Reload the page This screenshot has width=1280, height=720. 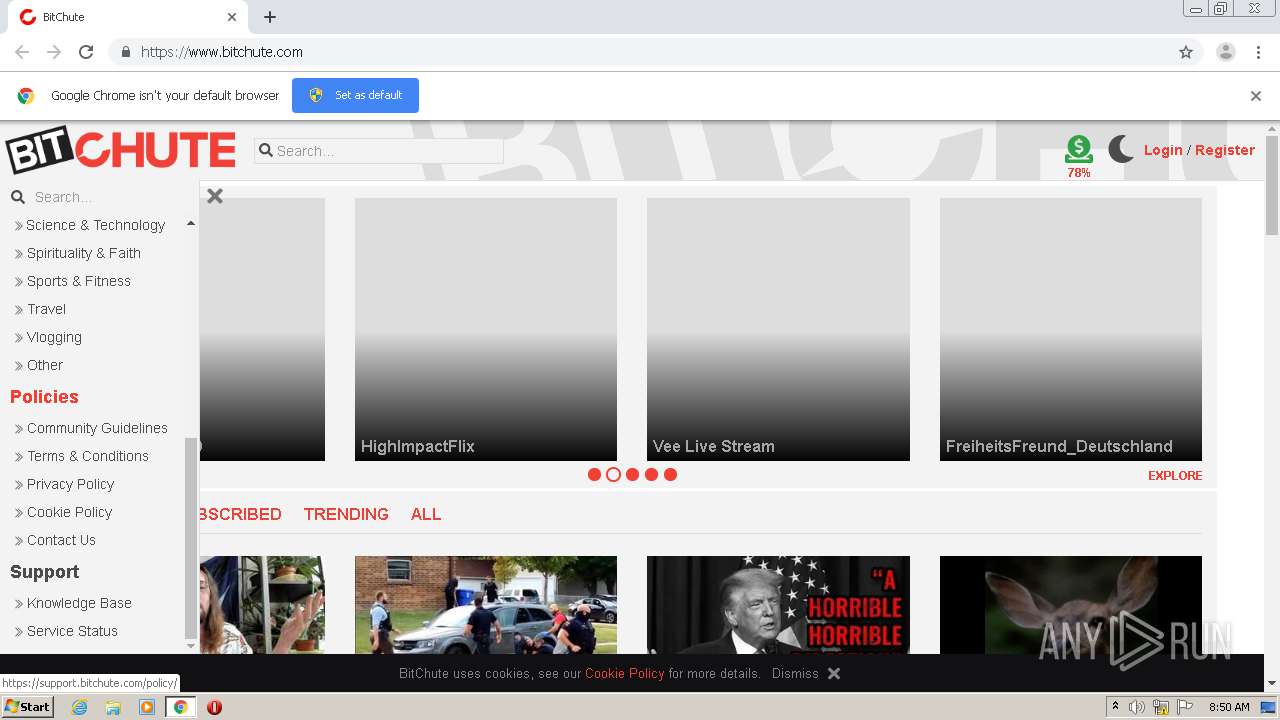[x=86, y=52]
